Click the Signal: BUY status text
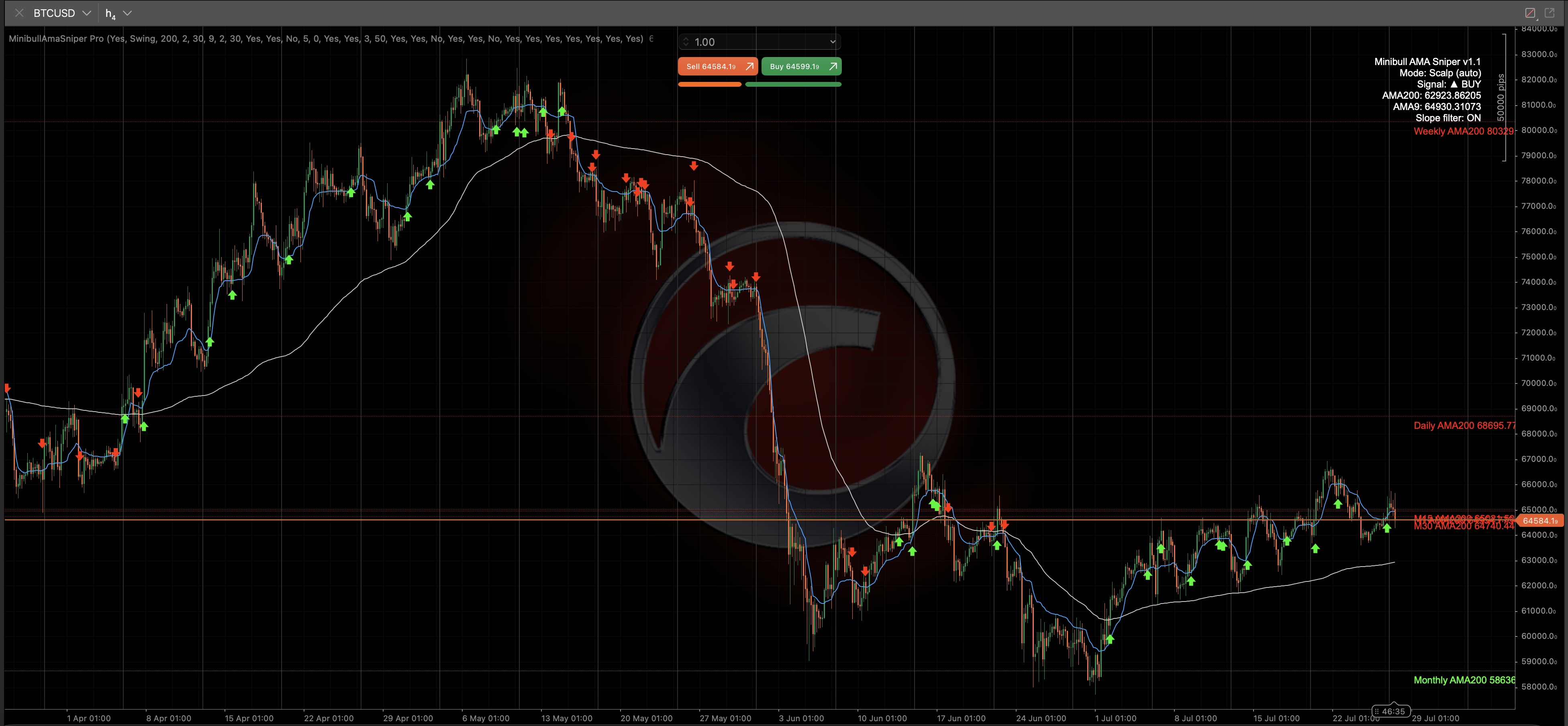This screenshot has width=1568, height=726. (1449, 84)
